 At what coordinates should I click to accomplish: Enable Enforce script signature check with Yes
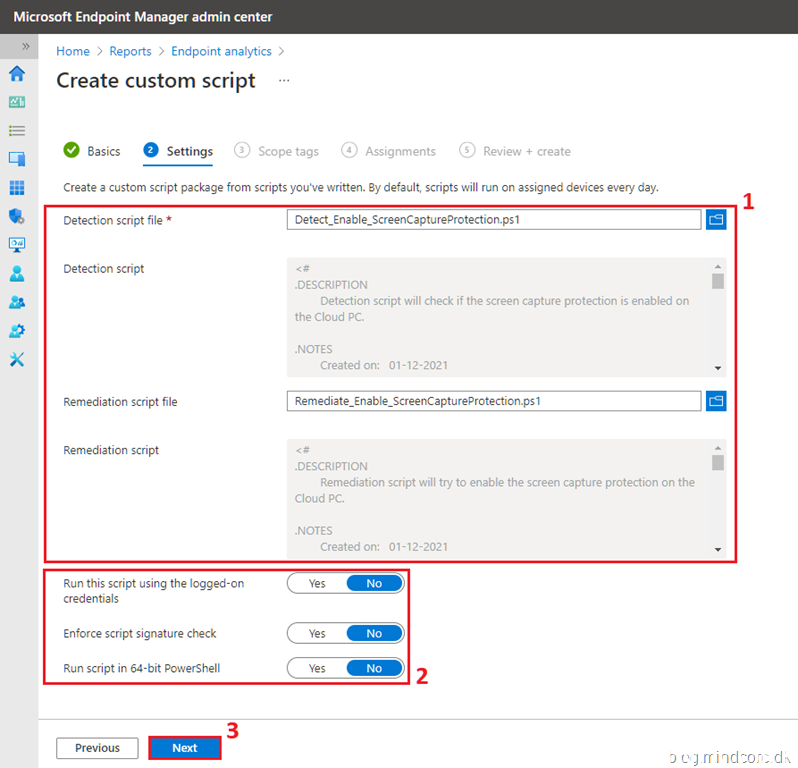tap(317, 633)
